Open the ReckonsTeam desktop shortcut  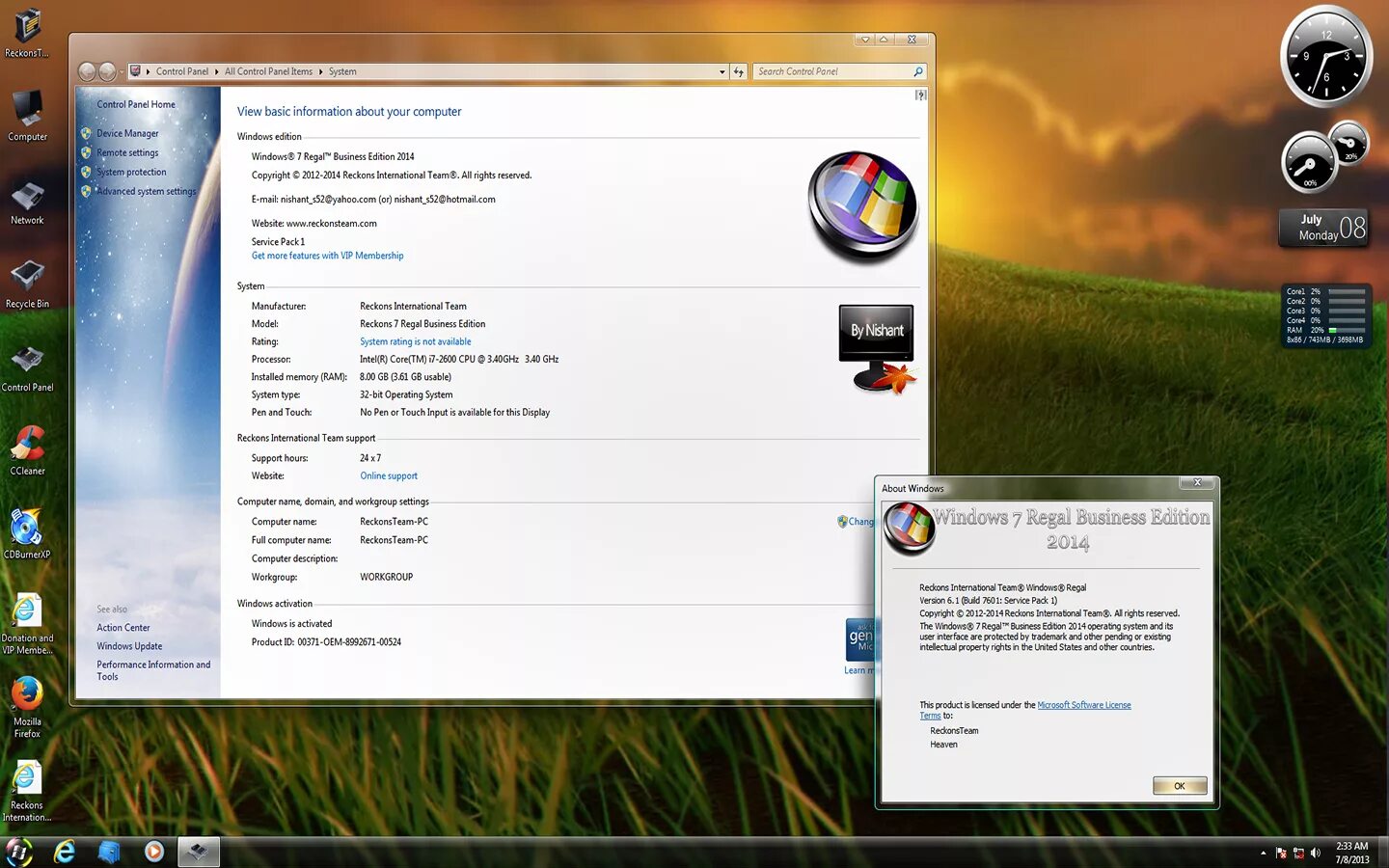pyautogui.click(x=27, y=33)
